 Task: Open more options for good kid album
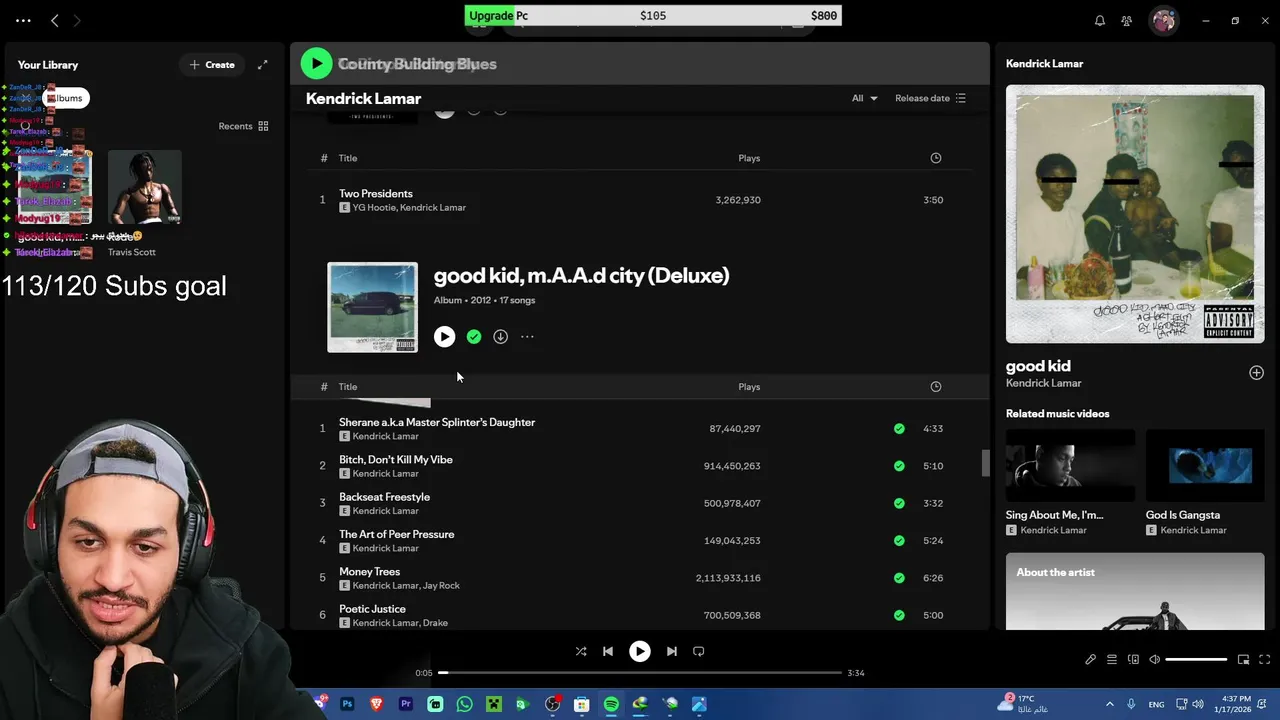(x=527, y=337)
